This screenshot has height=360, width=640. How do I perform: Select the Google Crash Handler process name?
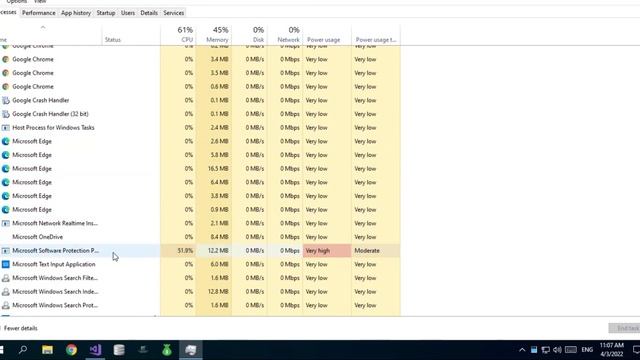point(41,100)
